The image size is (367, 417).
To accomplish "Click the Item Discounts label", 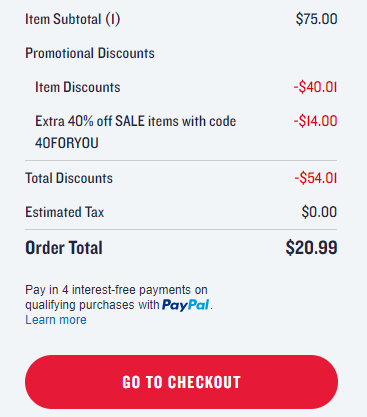I will tap(78, 87).
